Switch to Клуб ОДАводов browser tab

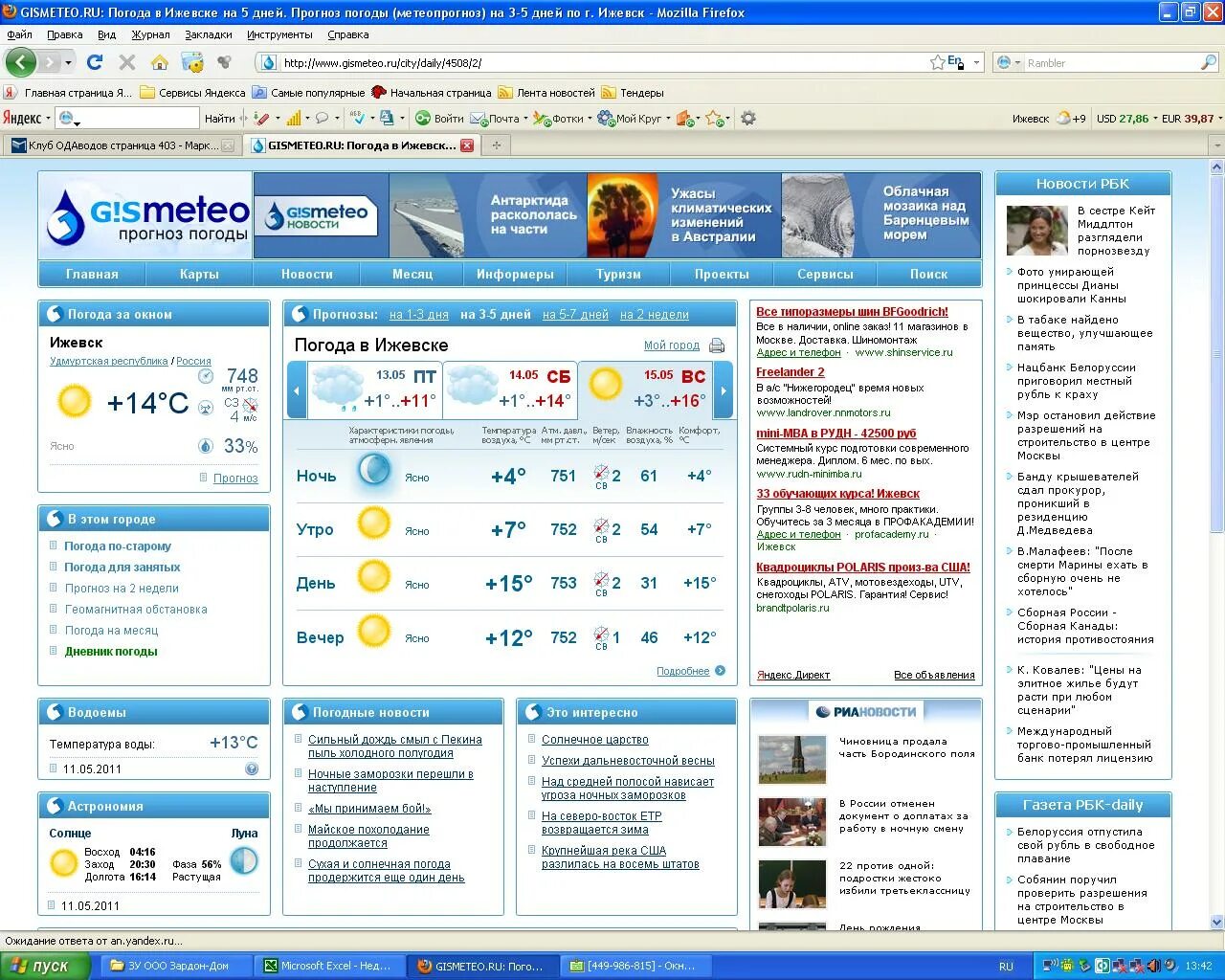tap(122, 145)
